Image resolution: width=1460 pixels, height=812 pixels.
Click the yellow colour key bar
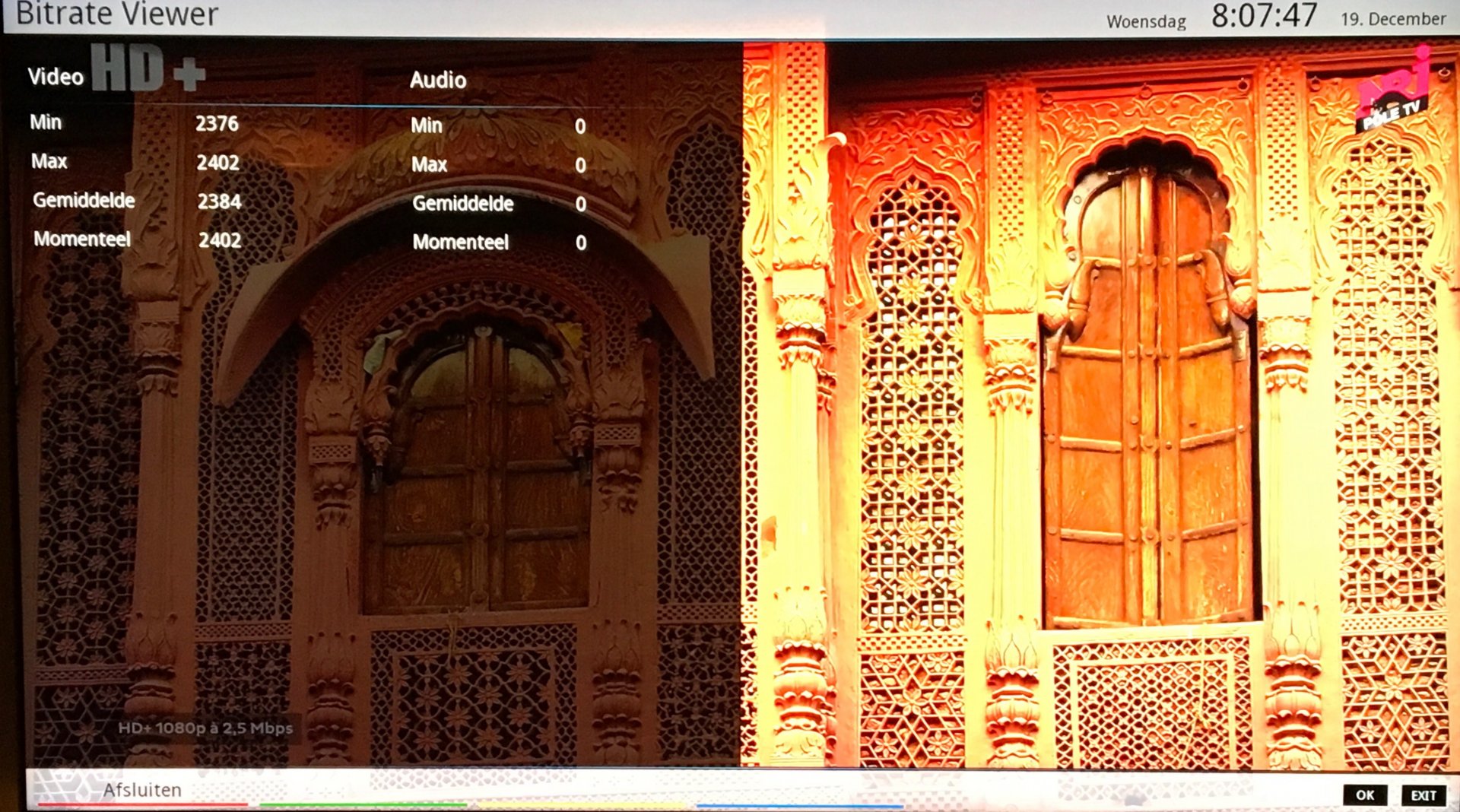[582, 804]
